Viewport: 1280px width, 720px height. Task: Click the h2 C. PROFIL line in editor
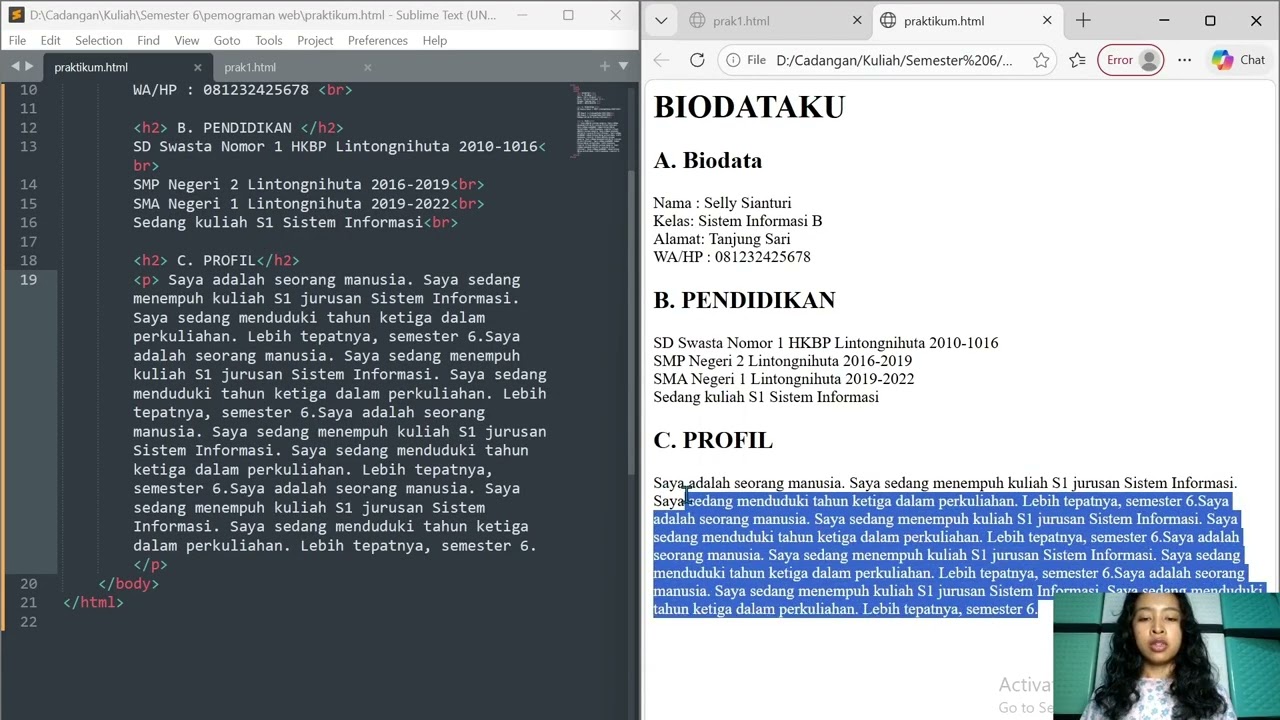click(216, 261)
